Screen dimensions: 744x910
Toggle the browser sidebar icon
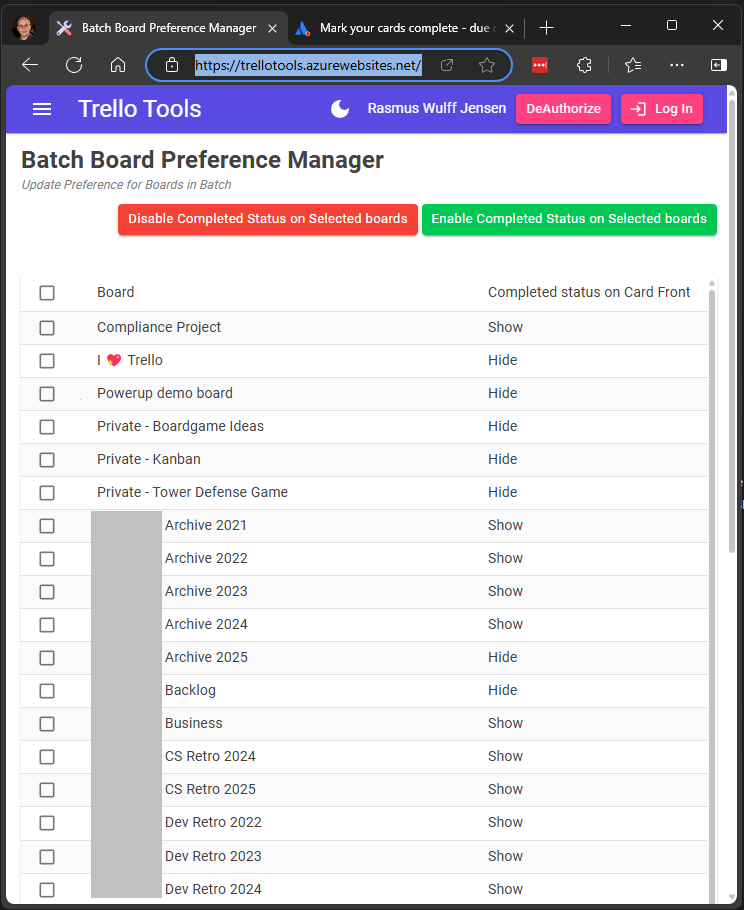click(719, 65)
